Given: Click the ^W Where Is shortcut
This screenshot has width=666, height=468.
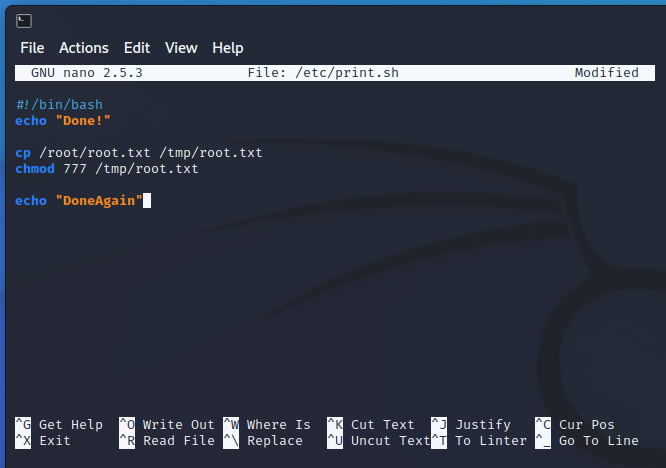Looking at the screenshot, I should point(267,425).
